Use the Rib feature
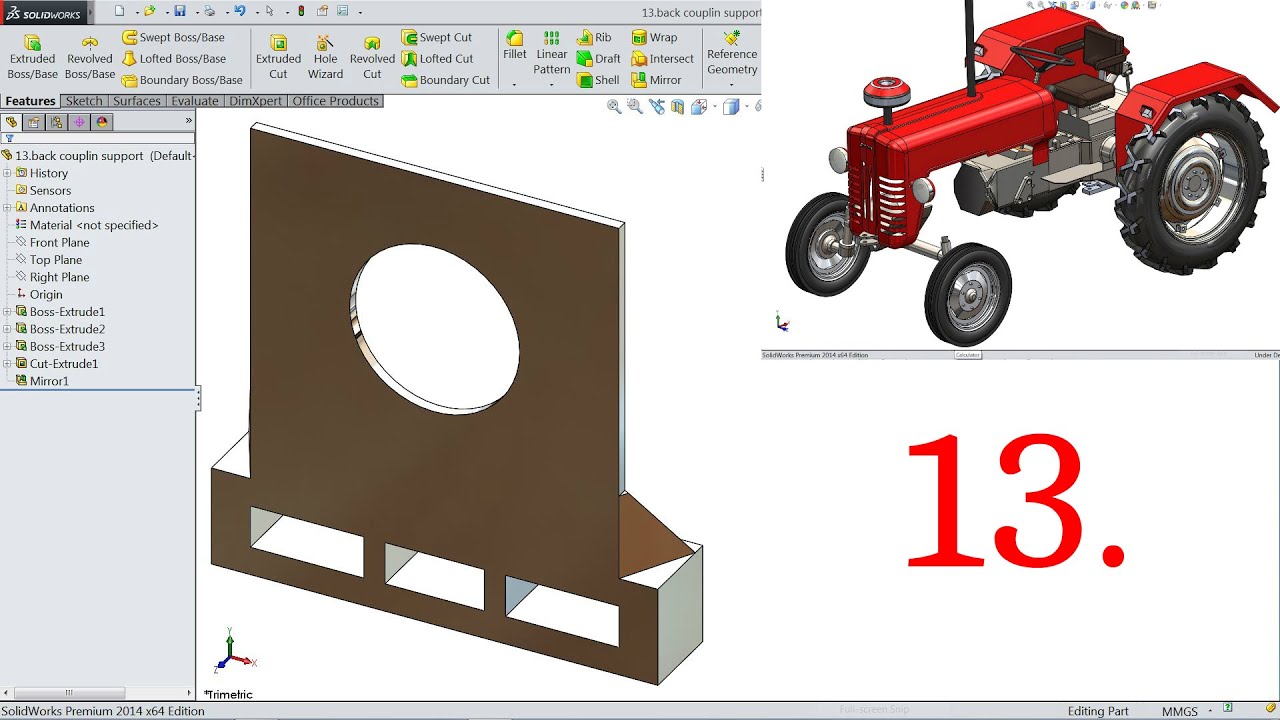This screenshot has width=1280, height=720. tap(594, 37)
